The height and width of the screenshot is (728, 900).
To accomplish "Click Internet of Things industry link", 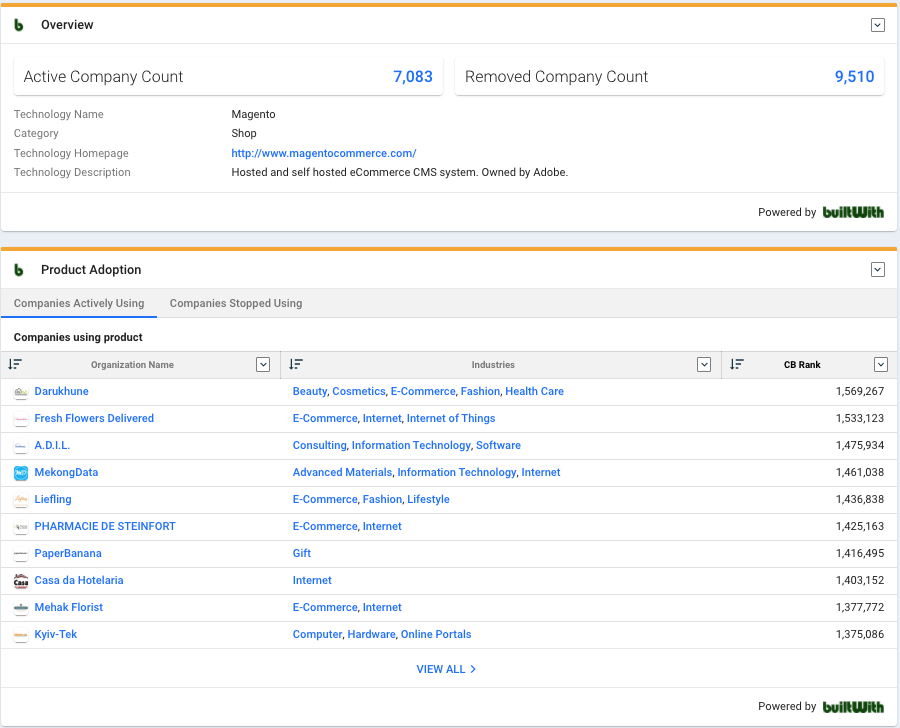I will coord(451,419).
